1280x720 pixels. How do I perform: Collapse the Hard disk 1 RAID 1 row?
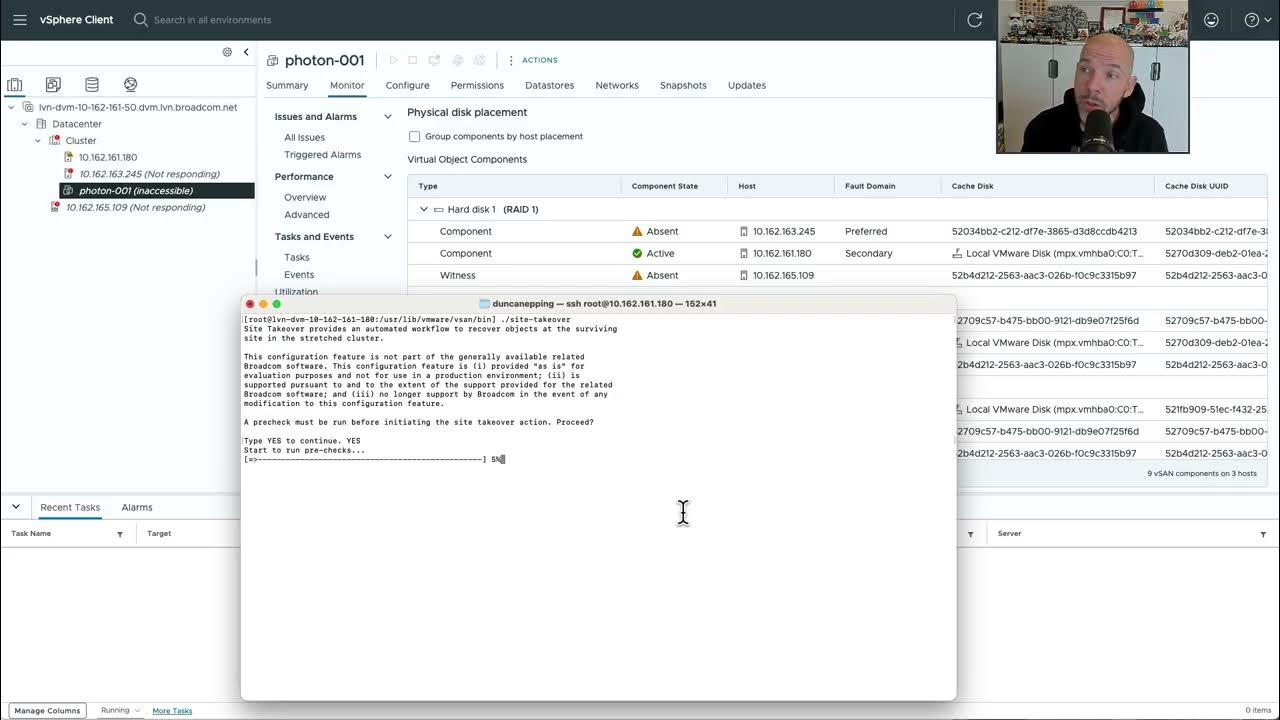(x=424, y=210)
